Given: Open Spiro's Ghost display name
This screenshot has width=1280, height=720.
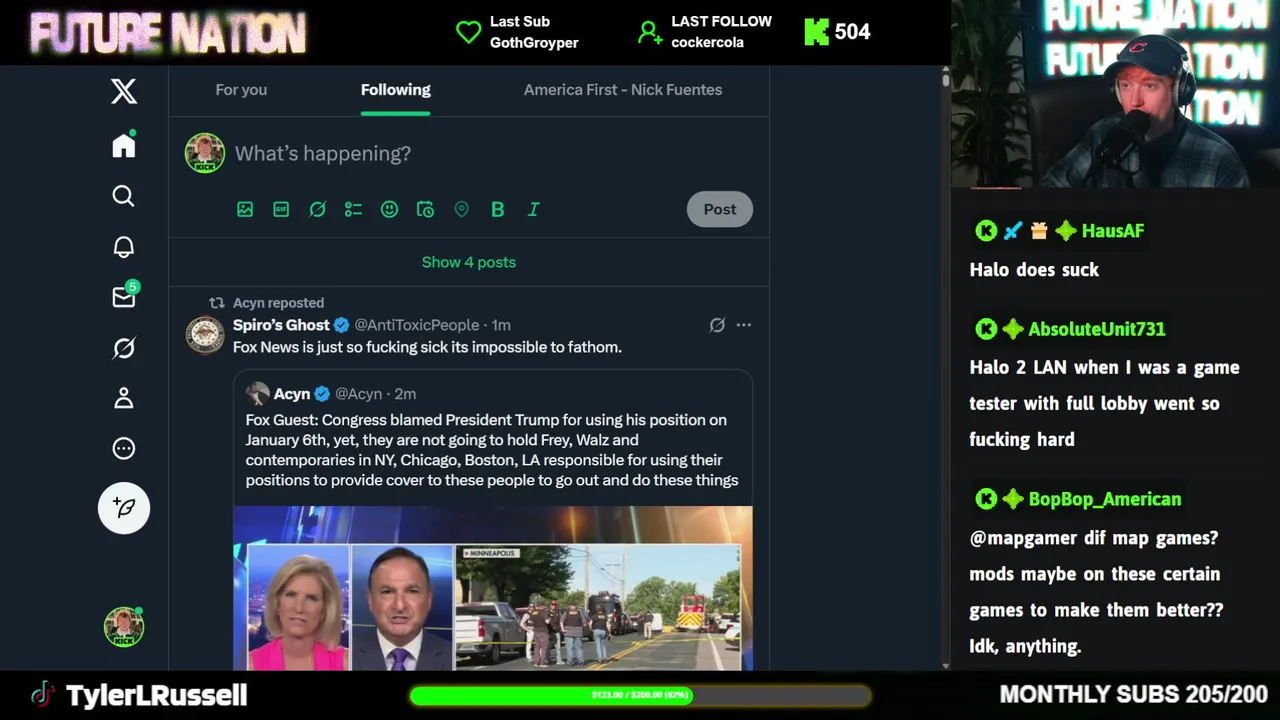Looking at the screenshot, I should (x=281, y=325).
